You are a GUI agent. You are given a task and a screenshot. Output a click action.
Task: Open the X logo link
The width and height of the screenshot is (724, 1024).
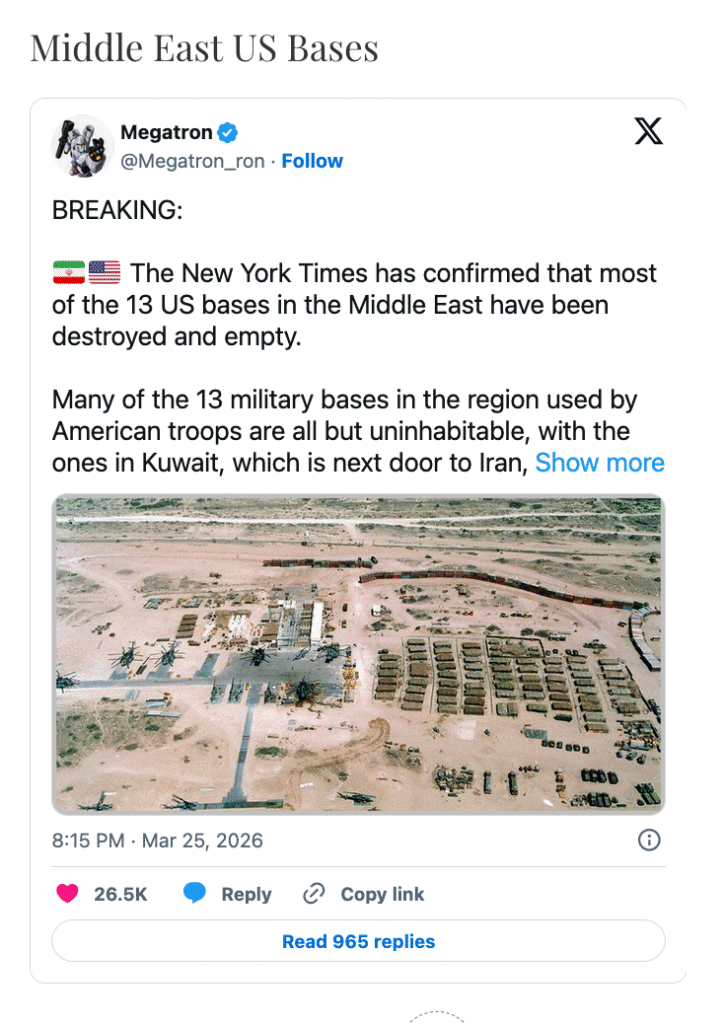point(648,131)
